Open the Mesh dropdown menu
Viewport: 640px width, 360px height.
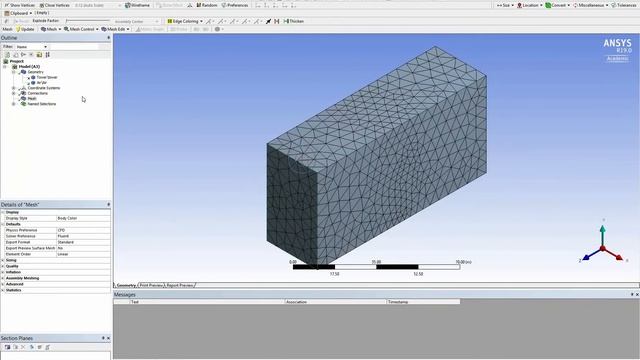[51, 29]
